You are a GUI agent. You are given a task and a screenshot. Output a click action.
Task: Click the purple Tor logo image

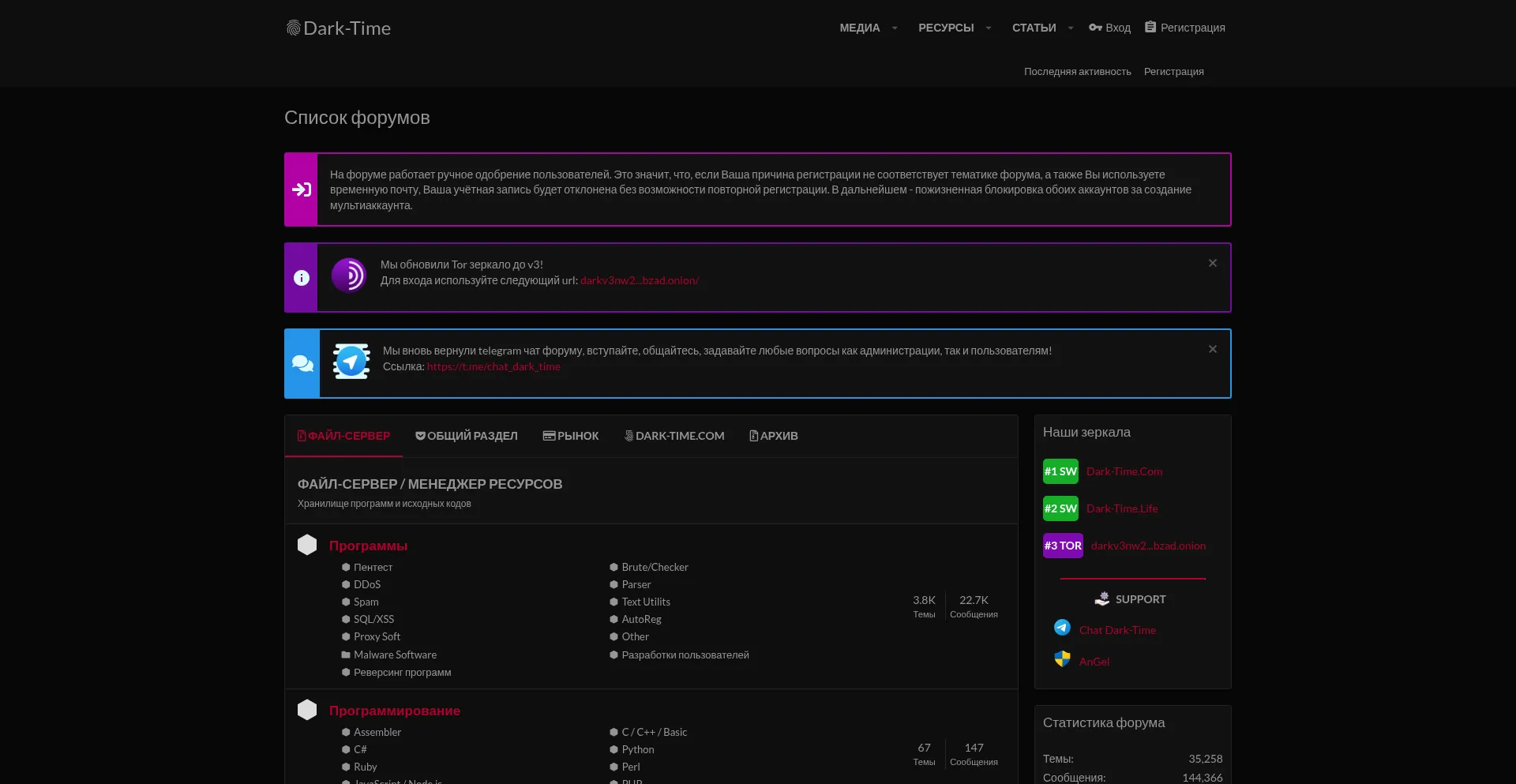[349, 276]
